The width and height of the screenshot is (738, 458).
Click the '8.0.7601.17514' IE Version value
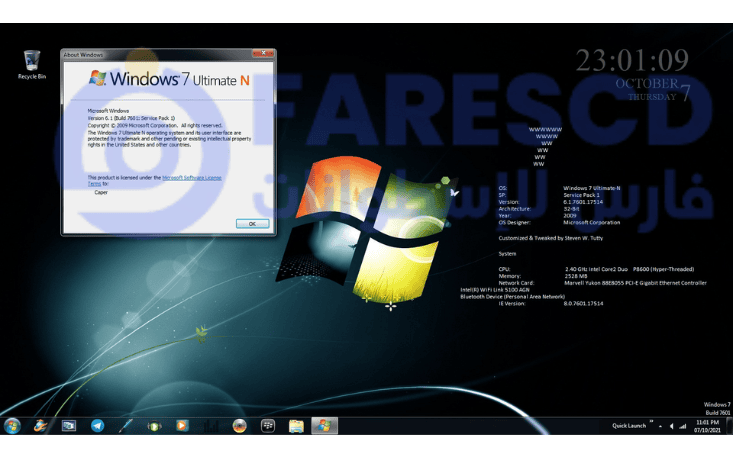[x=583, y=304]
